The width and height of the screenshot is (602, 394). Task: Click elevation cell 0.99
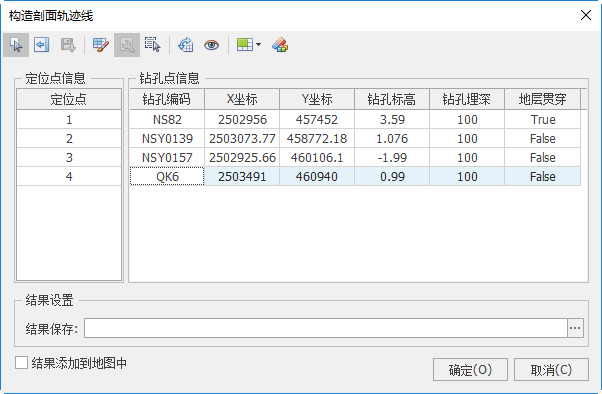392,176
